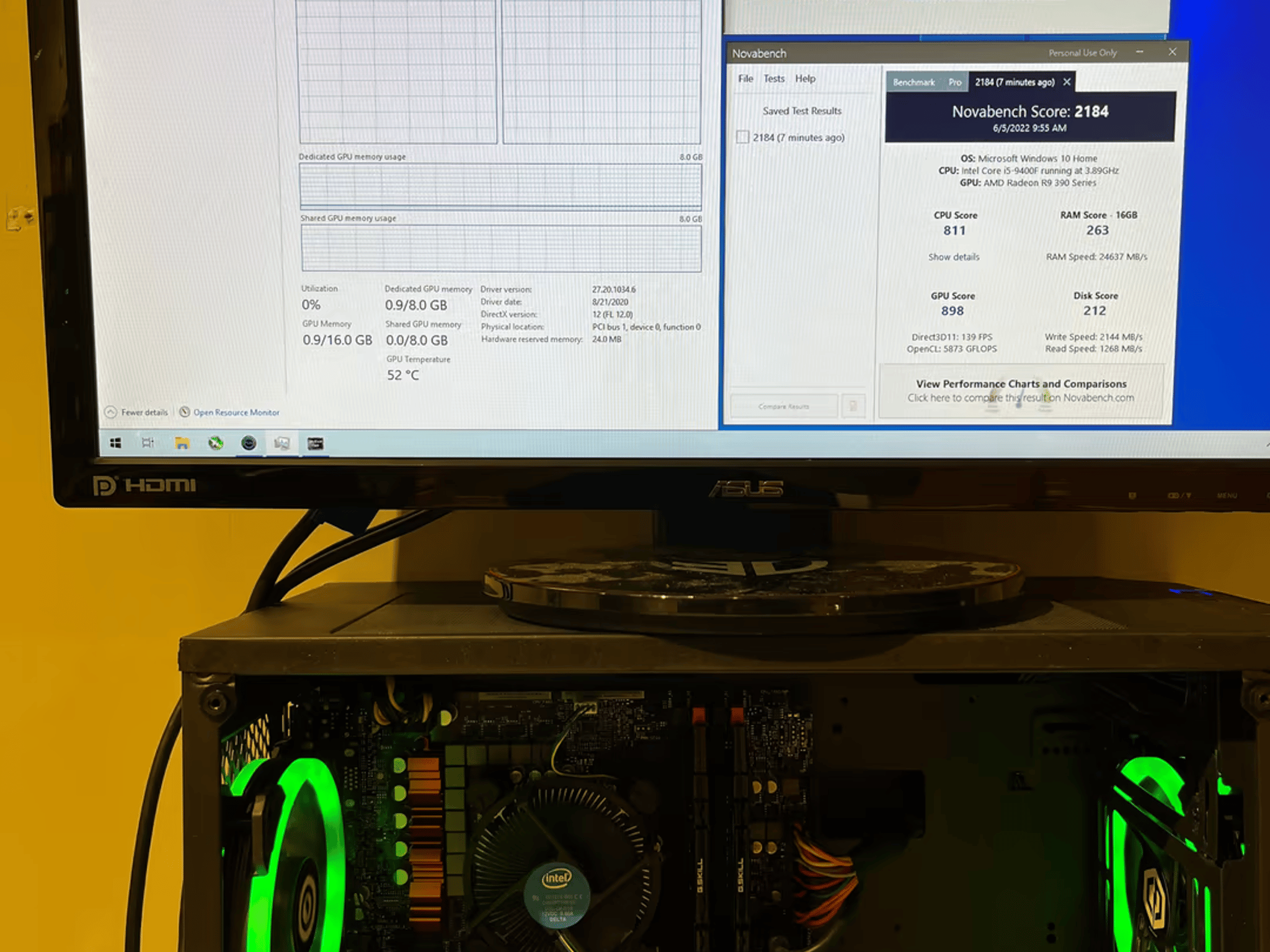Switch to Task Manager via taskbar icon
1270x952 pixels.
tap(282, 443)
